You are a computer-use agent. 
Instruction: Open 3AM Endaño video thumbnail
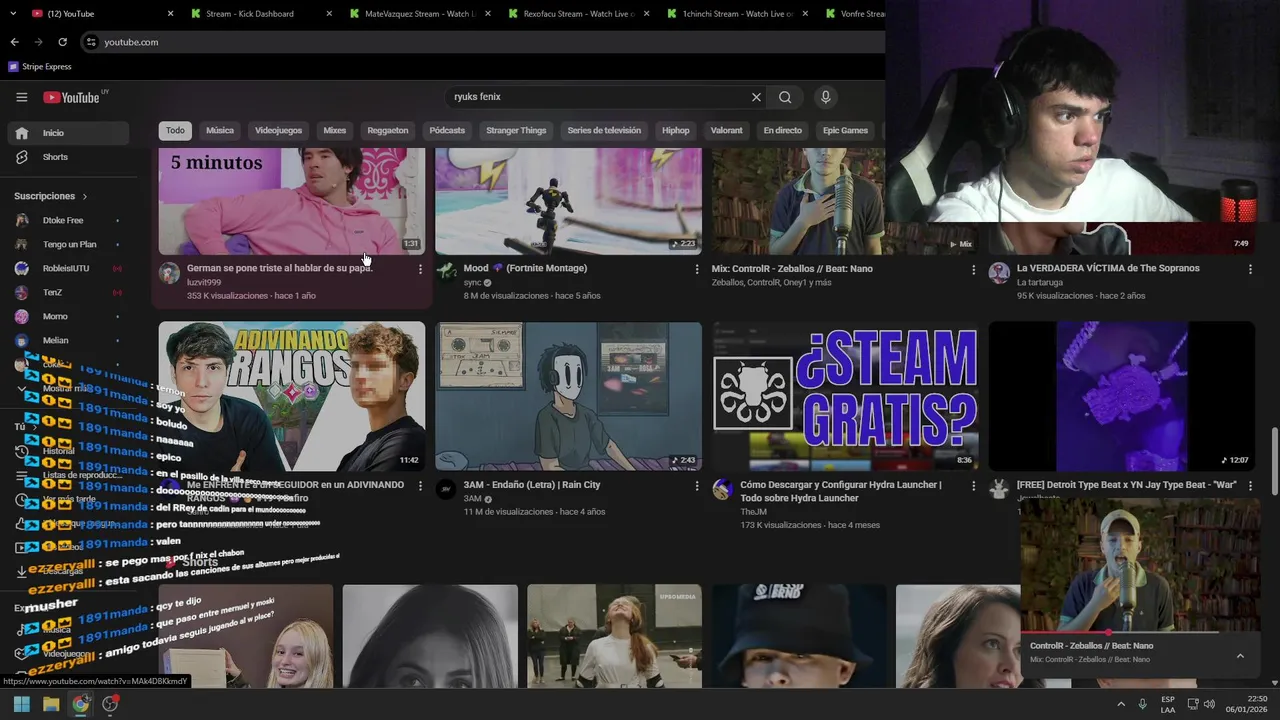pyautogui.click(x=568, y=396)
